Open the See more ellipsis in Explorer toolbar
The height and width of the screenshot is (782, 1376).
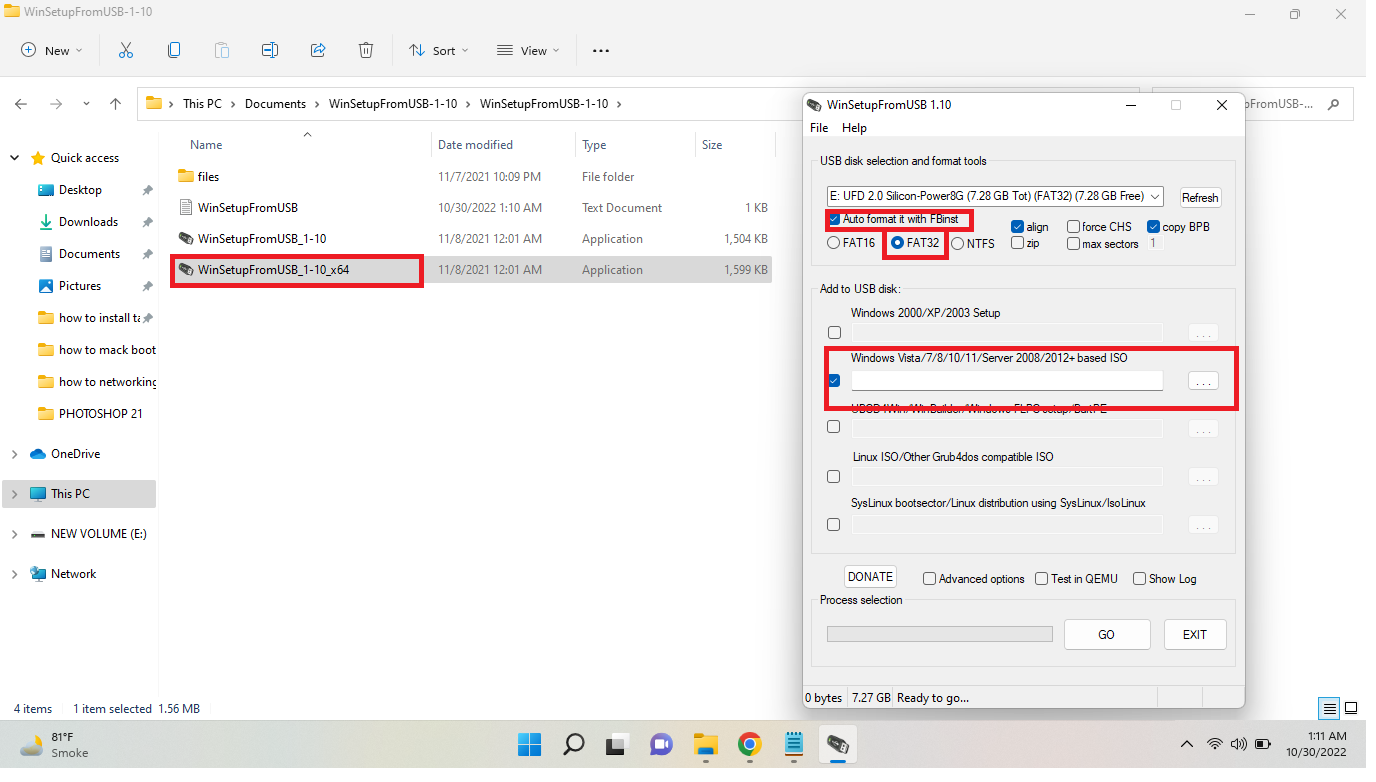click(601, 50)
